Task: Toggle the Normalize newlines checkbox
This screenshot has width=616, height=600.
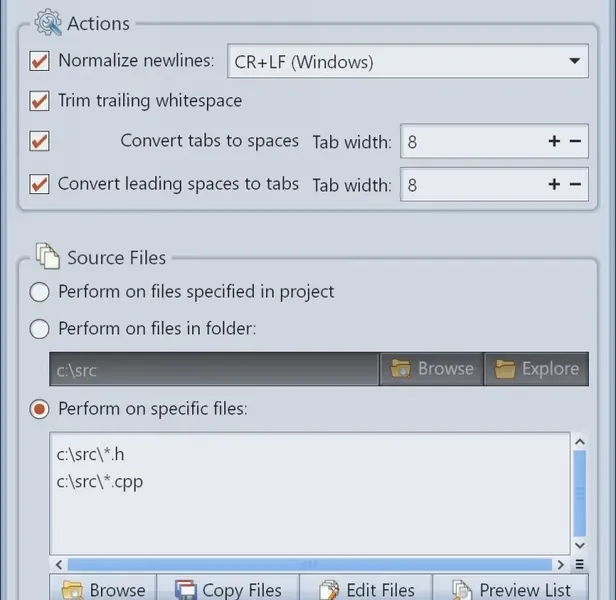Action: click(40, 61)
